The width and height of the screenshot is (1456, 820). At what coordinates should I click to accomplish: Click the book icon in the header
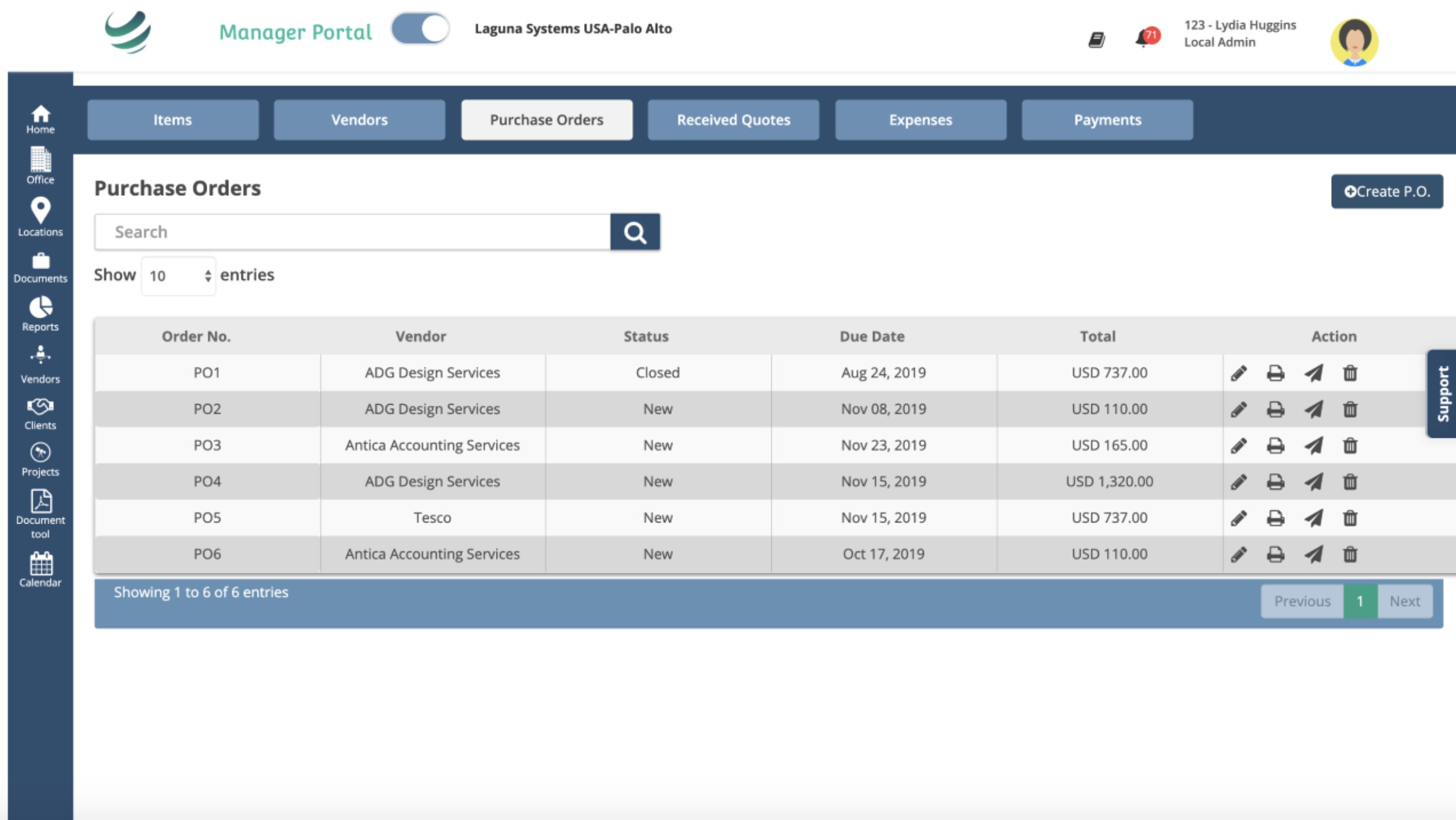[1096, 40]
